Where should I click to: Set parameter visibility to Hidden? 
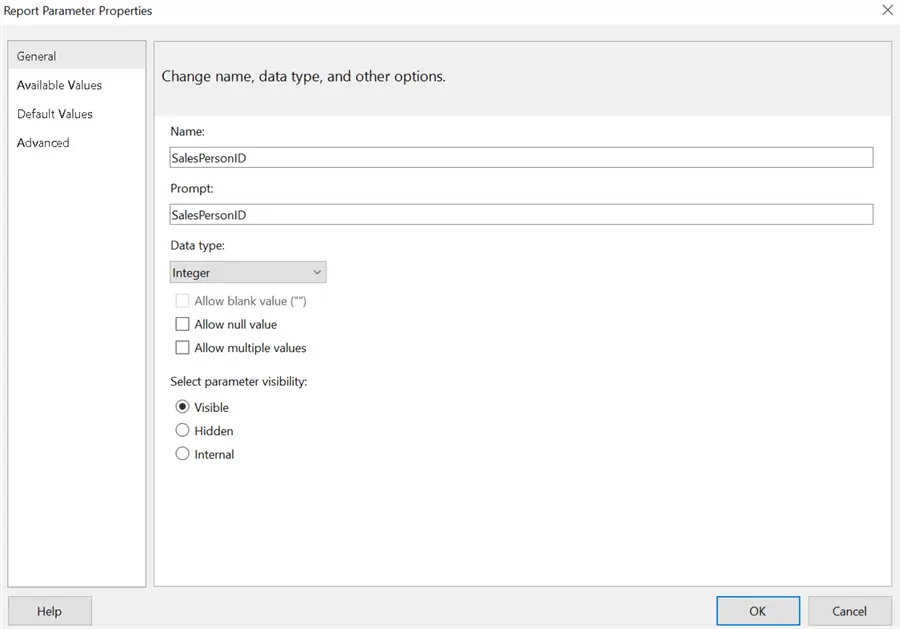pyautogui.click(x=182, y=430)
